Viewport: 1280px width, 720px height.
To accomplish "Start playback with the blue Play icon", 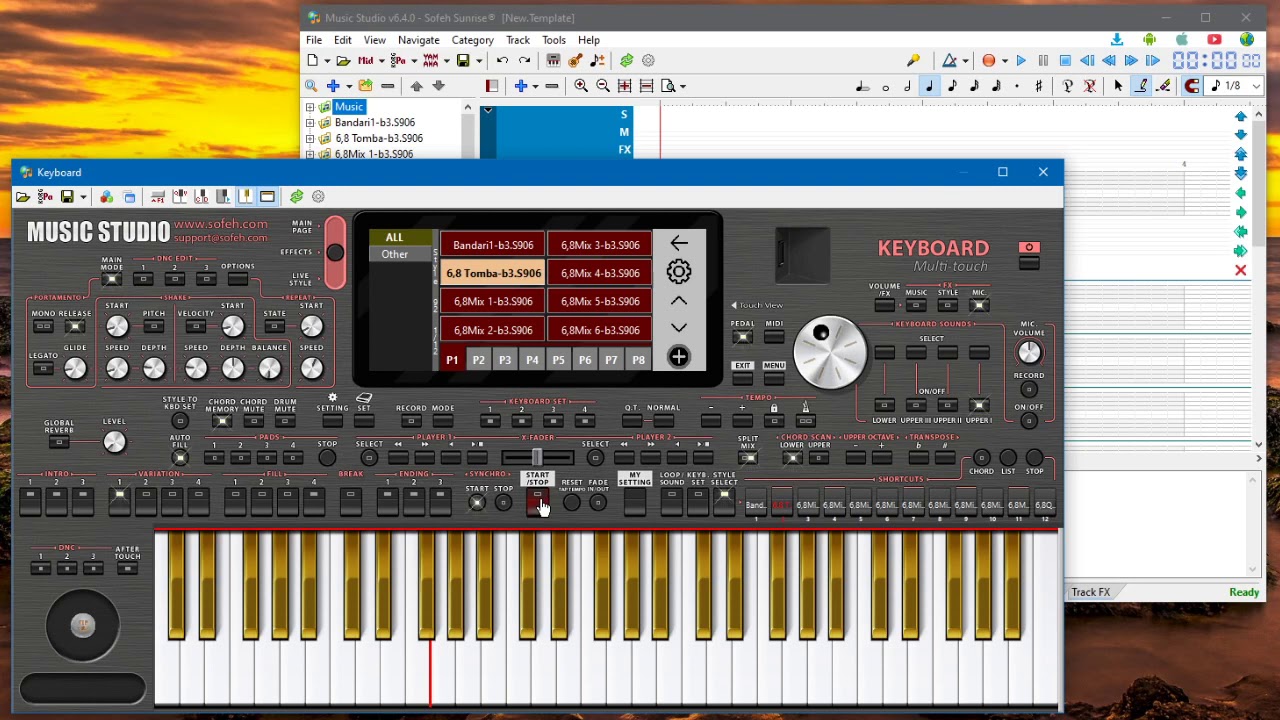I will 1021,61.
